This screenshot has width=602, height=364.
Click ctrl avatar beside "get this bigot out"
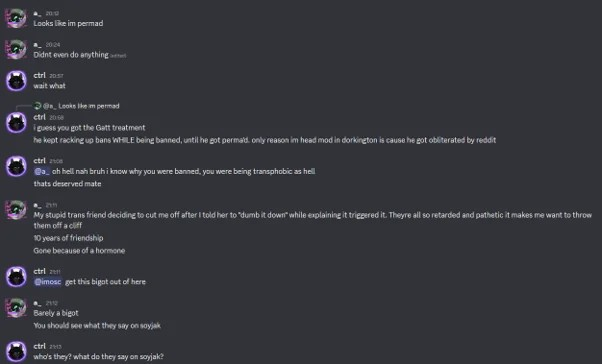point(16,276)
